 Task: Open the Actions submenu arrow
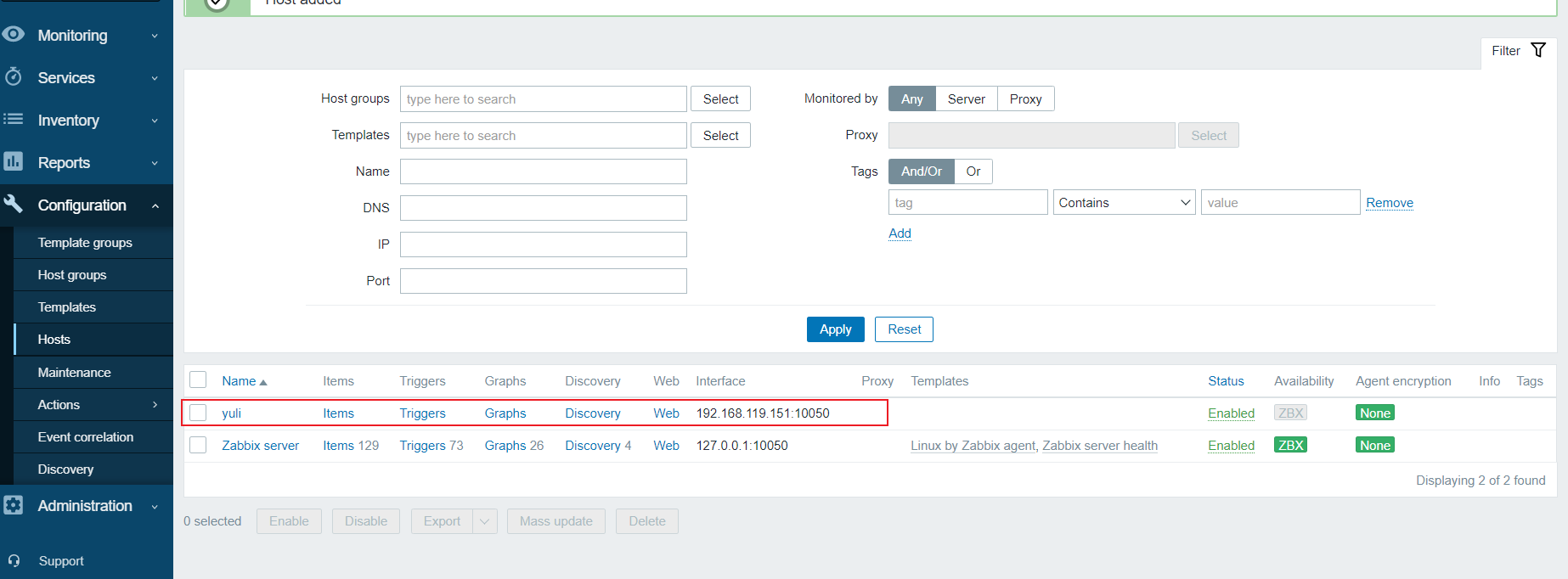pos(155,405)
